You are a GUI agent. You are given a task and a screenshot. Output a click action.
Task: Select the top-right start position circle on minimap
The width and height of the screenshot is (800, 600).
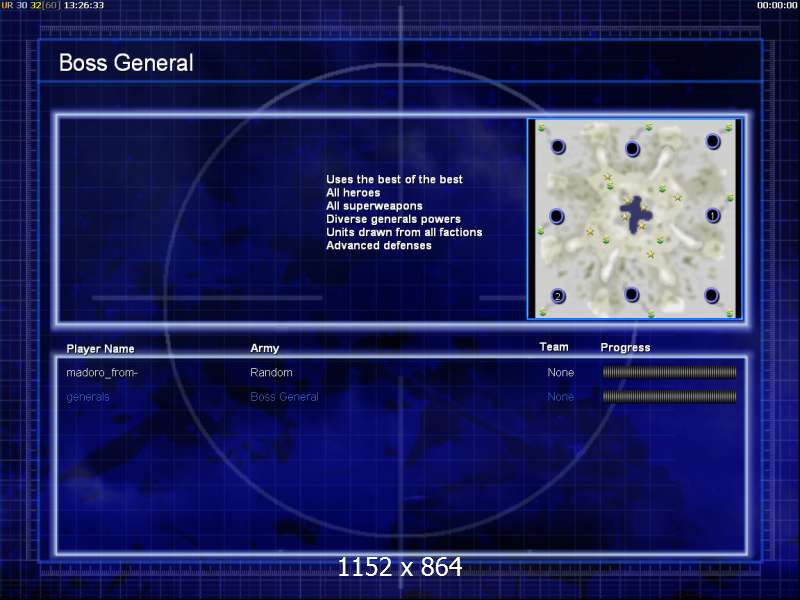click(712, 141)
